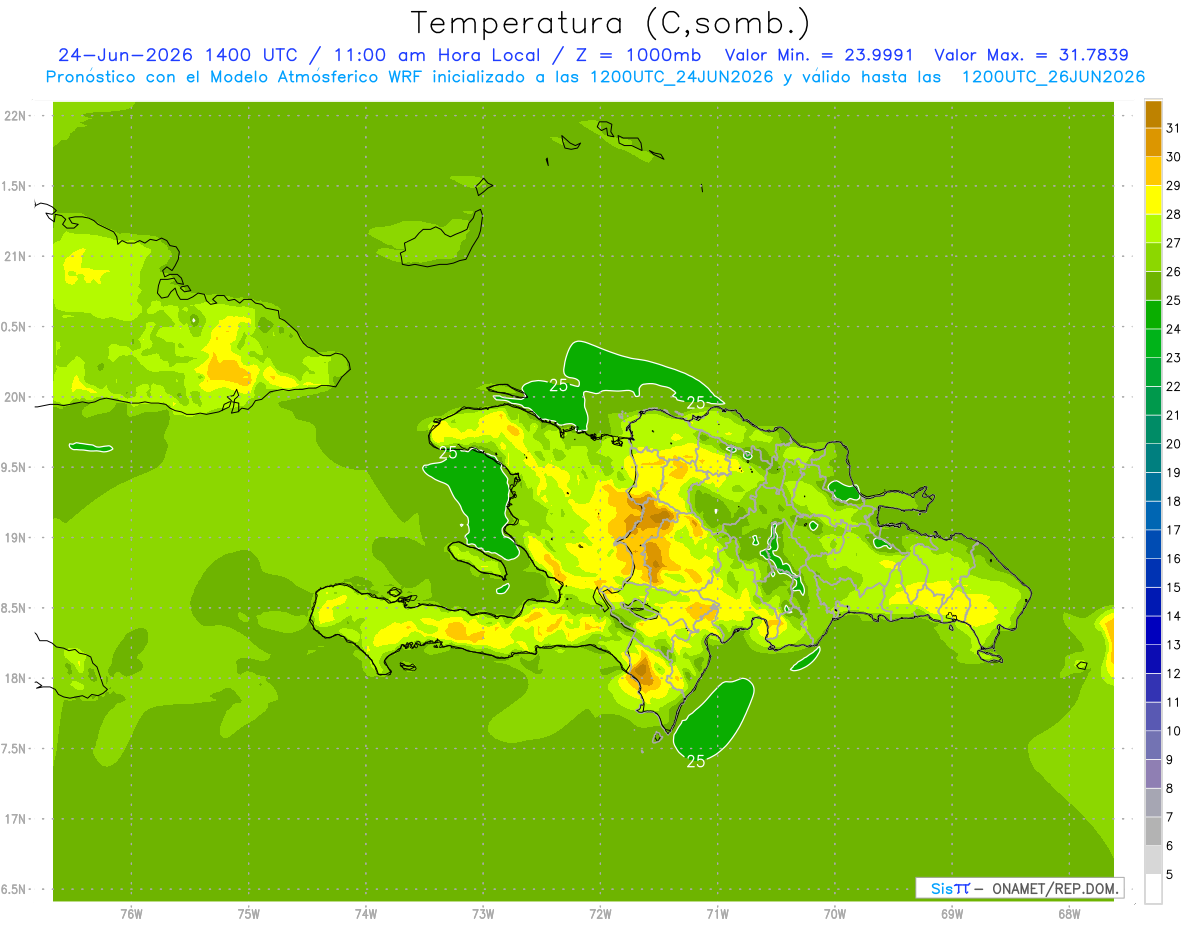
Task: Click the colorbar label "22"
Action: coord(1174,387)
